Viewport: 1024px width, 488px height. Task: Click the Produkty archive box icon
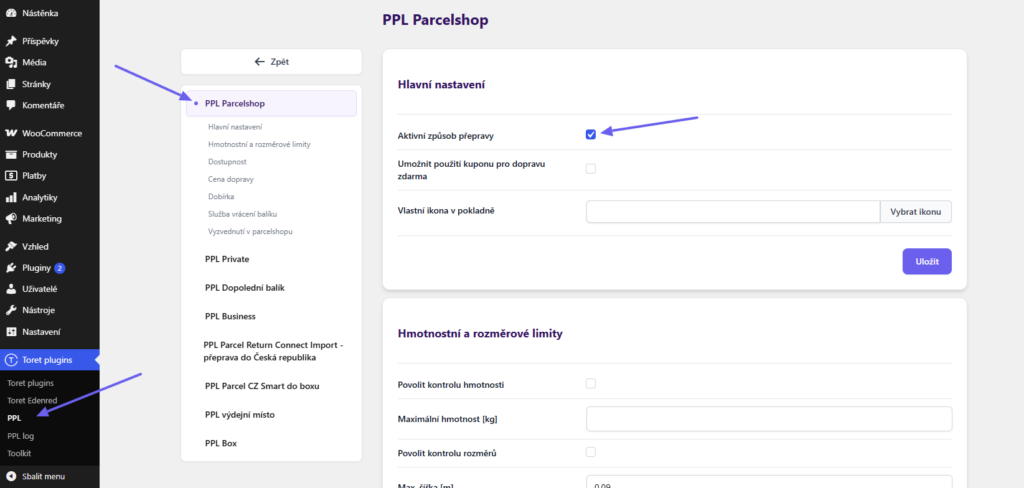10,155
